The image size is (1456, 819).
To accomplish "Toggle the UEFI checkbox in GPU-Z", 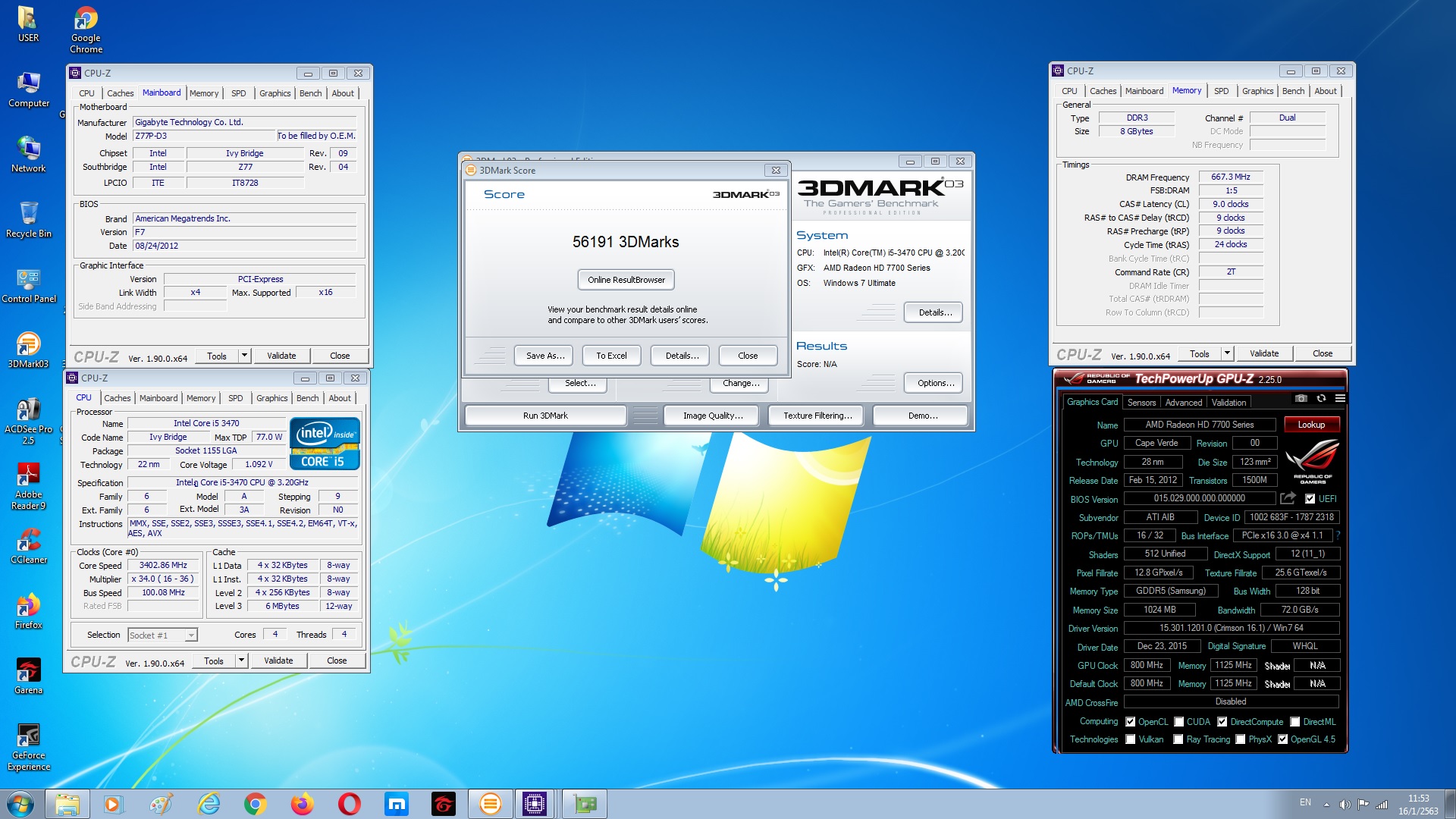I will 1310,499.
